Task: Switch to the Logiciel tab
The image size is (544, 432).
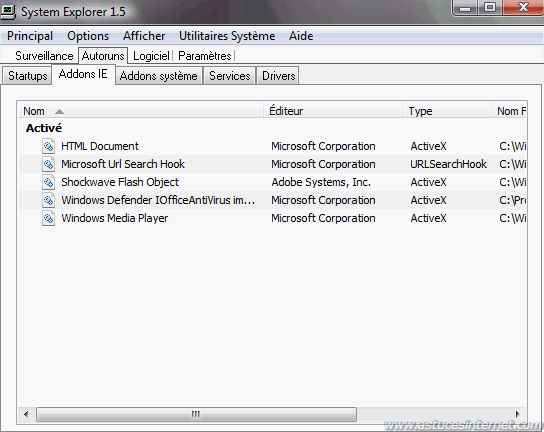Action: [x=151, y=56]
